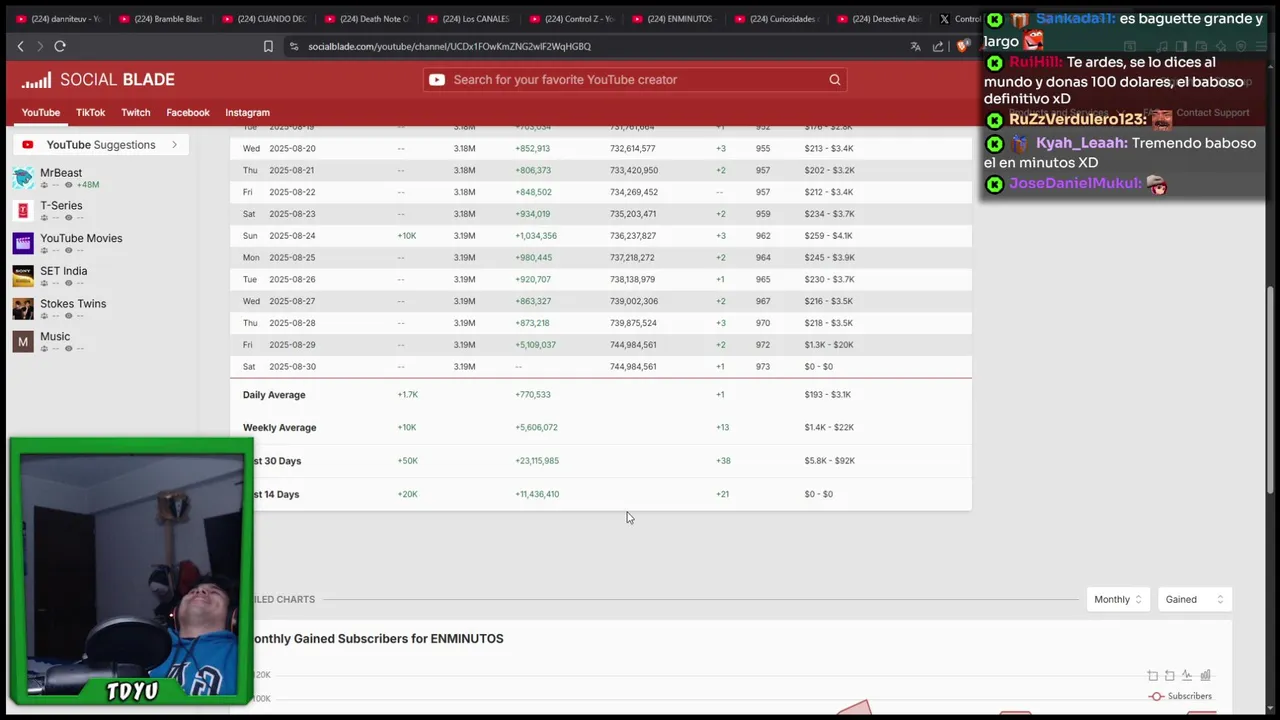Viewport: 1280px width, 720px height.
Task: Open Music in suggestions list
Action: click(55, 337)
